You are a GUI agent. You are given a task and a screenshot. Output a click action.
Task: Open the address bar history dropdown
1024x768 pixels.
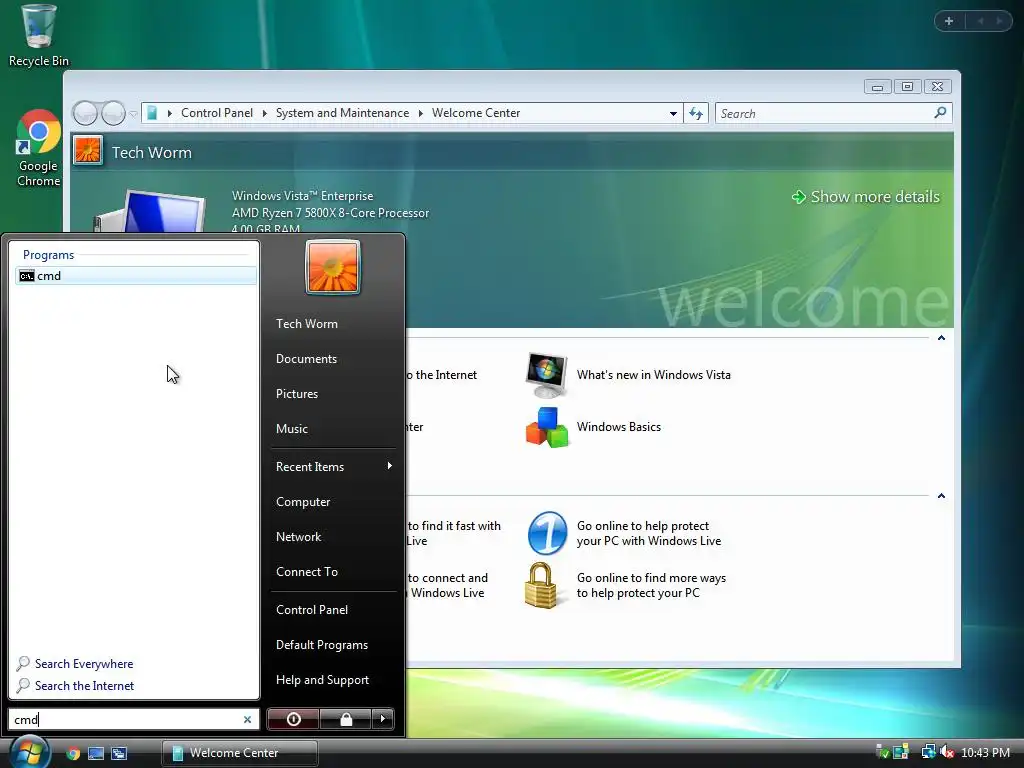pos(673,114)
